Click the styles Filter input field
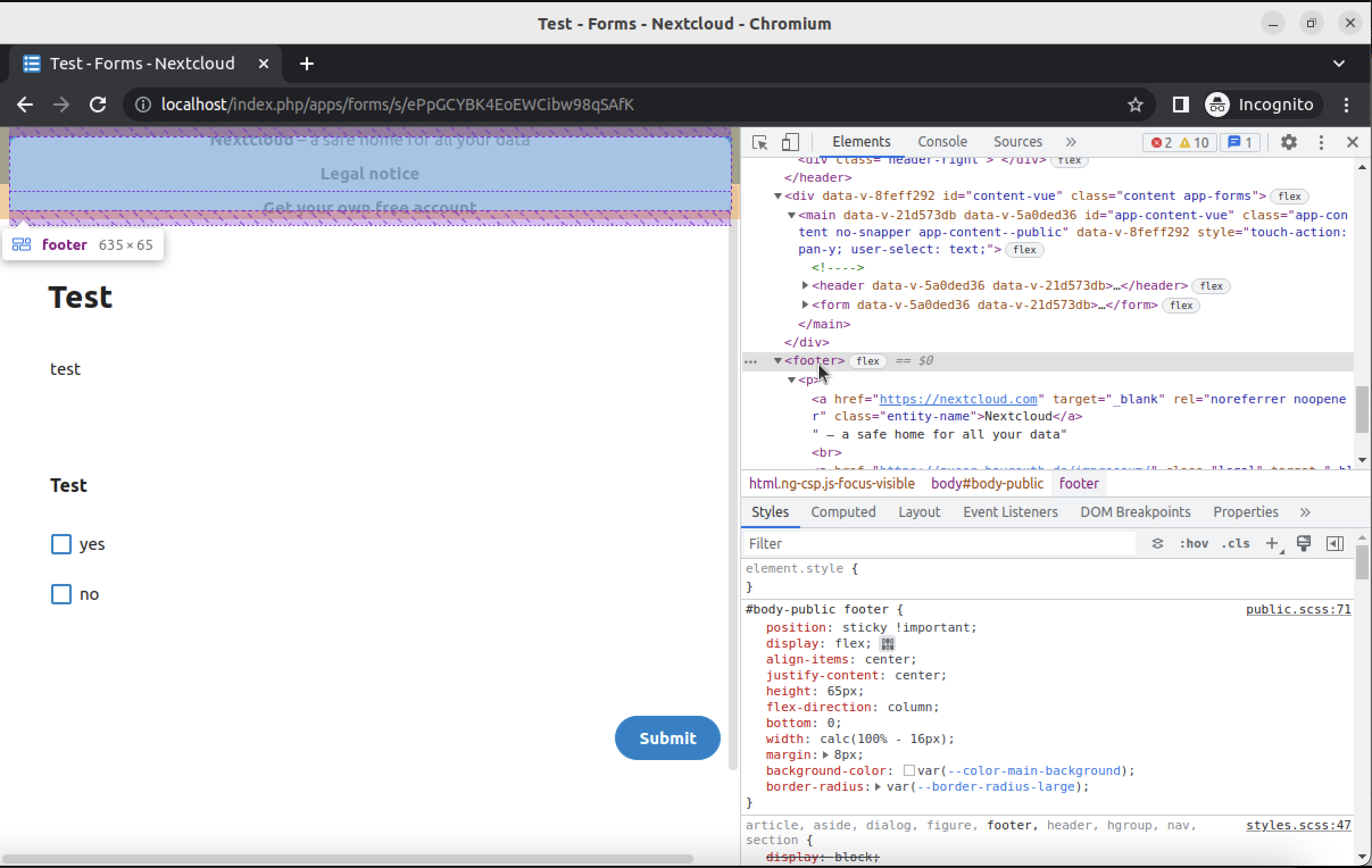The image size is (1372, 868). point(940,544)
